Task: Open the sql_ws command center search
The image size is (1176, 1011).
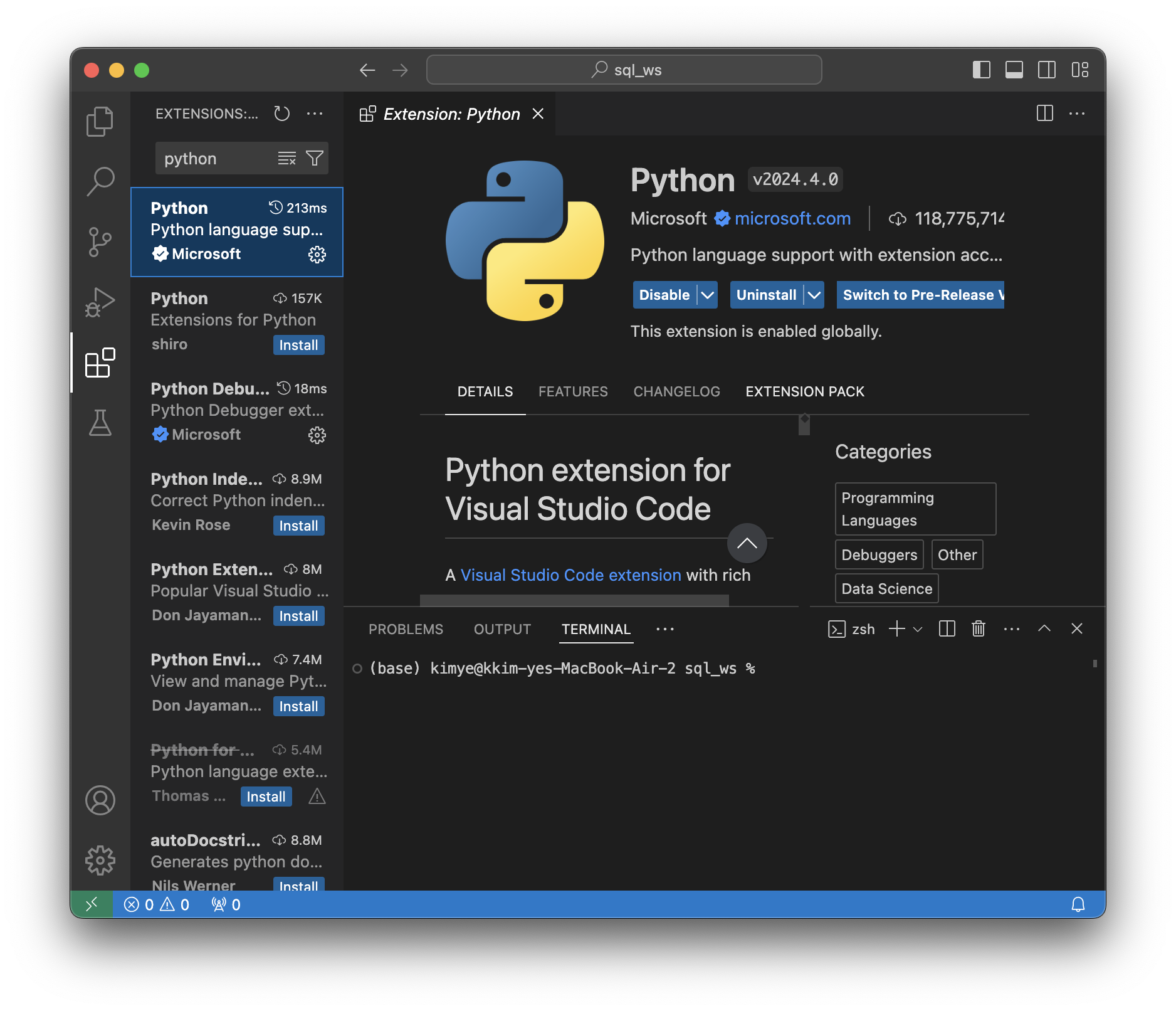Action: point(624,70)
